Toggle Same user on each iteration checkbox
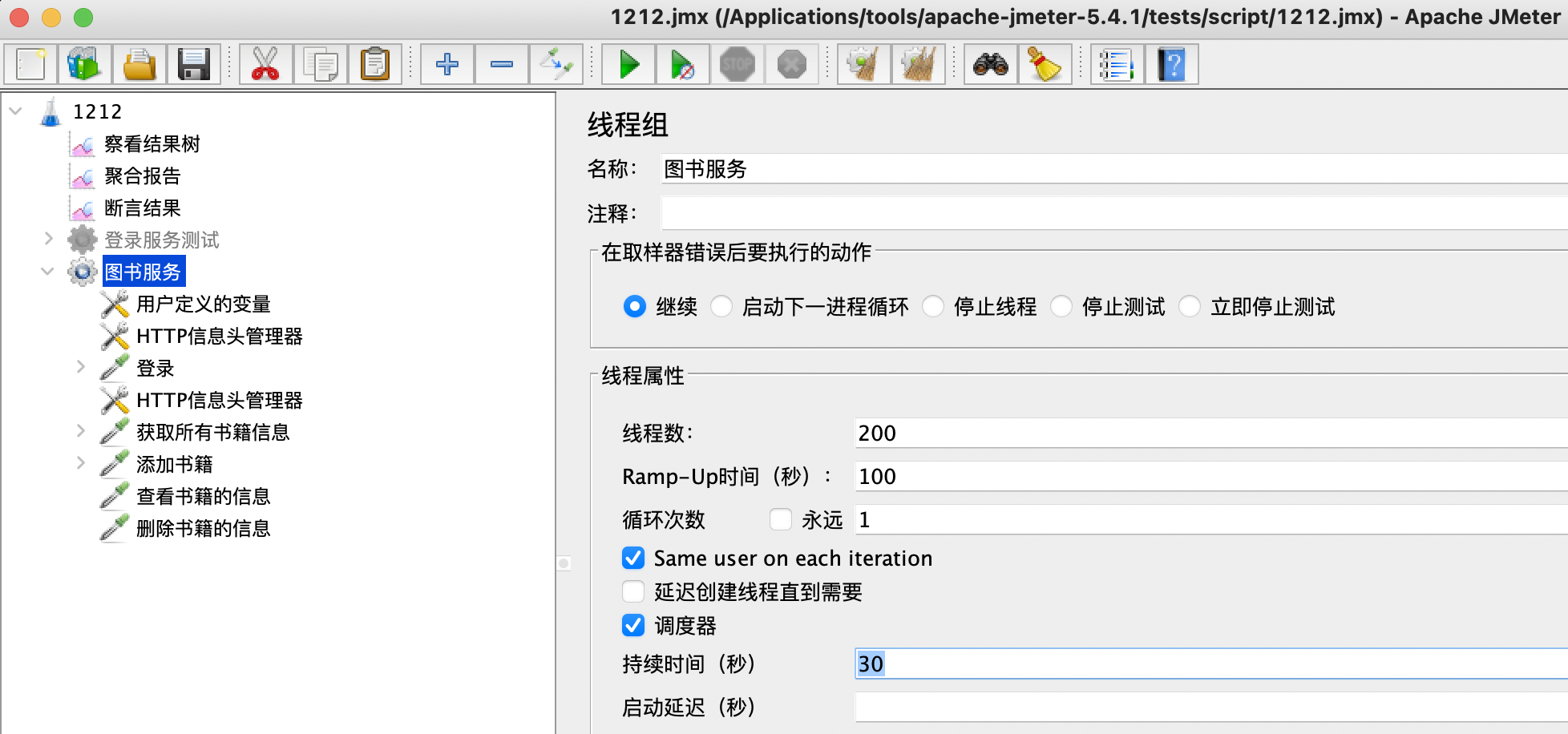Viewport: 1568px width, 734px height. [633, 558]
